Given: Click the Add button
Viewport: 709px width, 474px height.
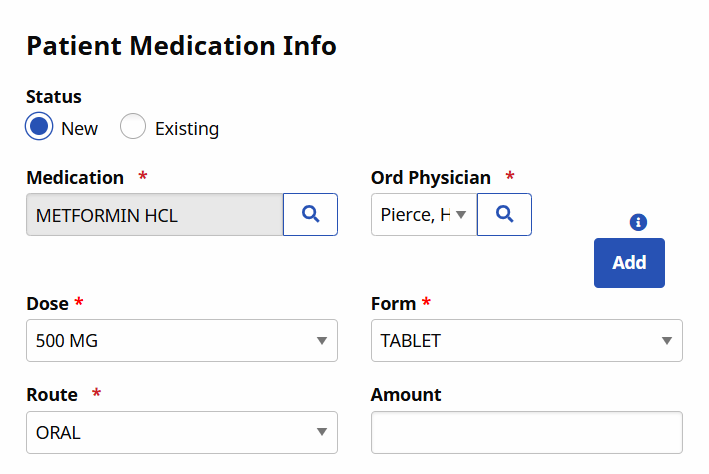Looking at the screenshot, I should [x=629, y=263].
